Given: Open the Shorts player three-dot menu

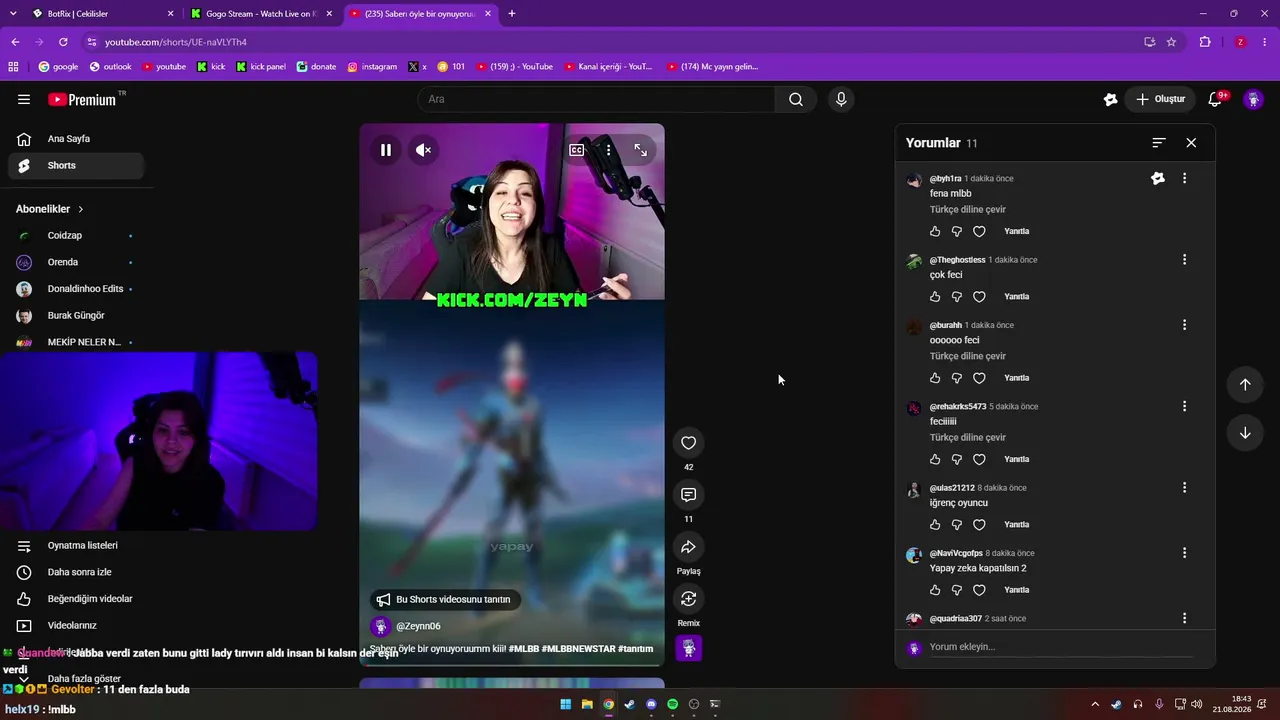Looking at the screenshot, I should click(608, 150).
